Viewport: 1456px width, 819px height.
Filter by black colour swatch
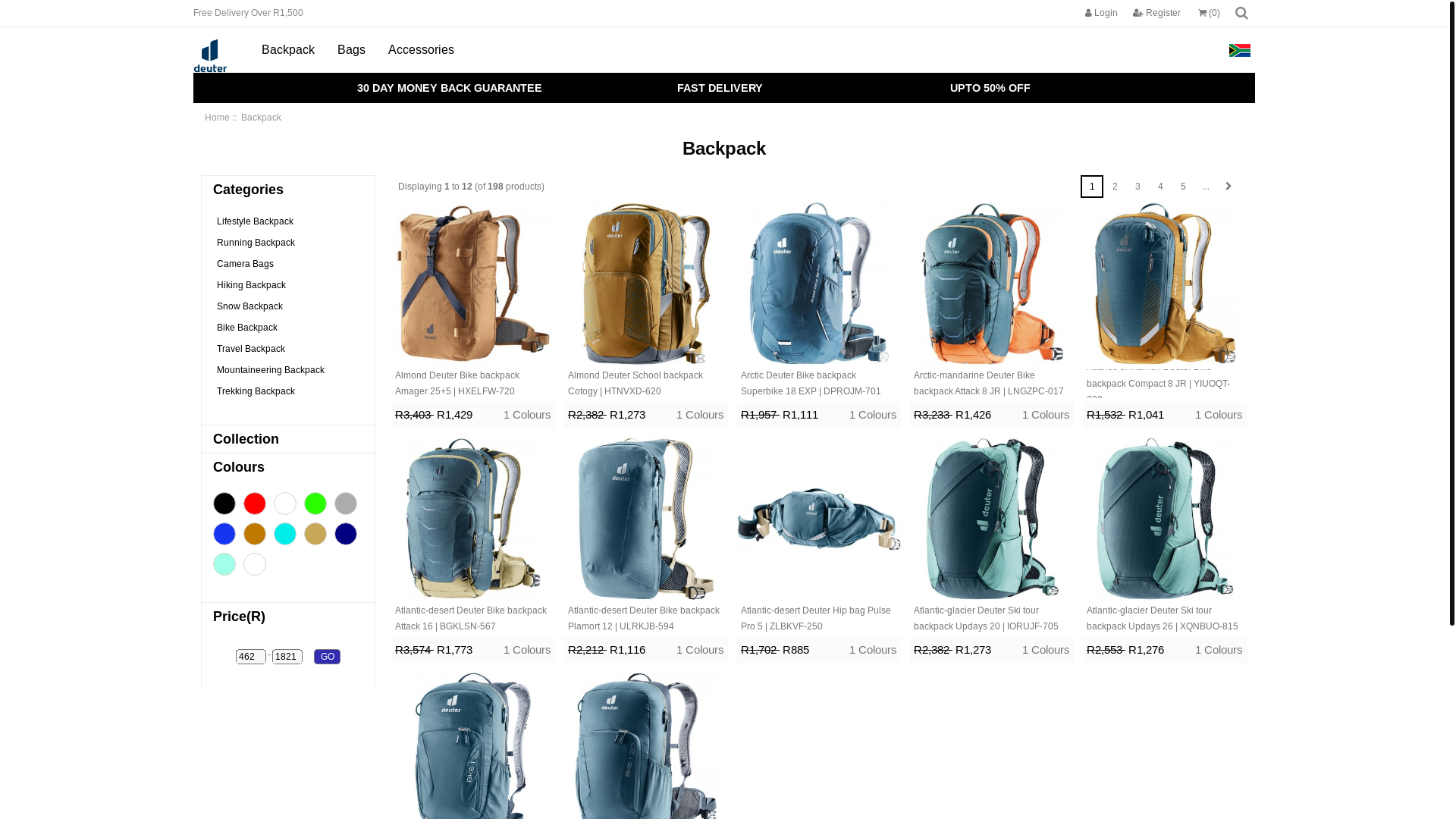coord(224,504)
